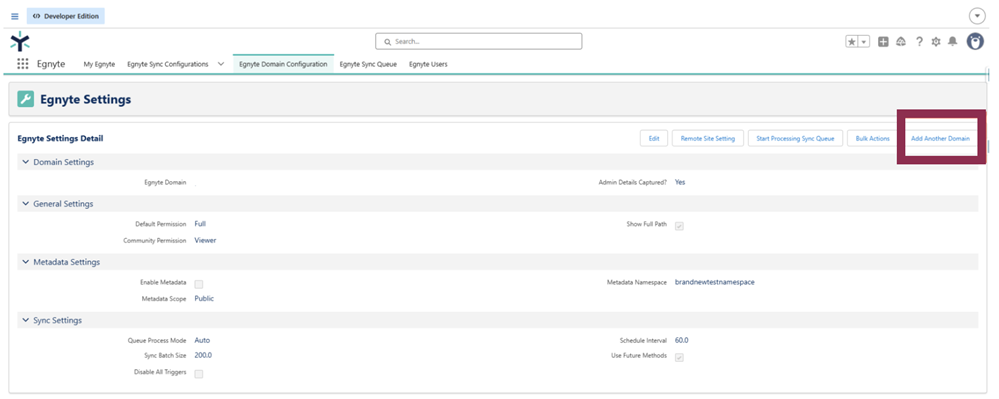Viewport: 999px width, 399px height.
Task: Click the Egnyte Settings Detail heading
Action: coord(60,138)
